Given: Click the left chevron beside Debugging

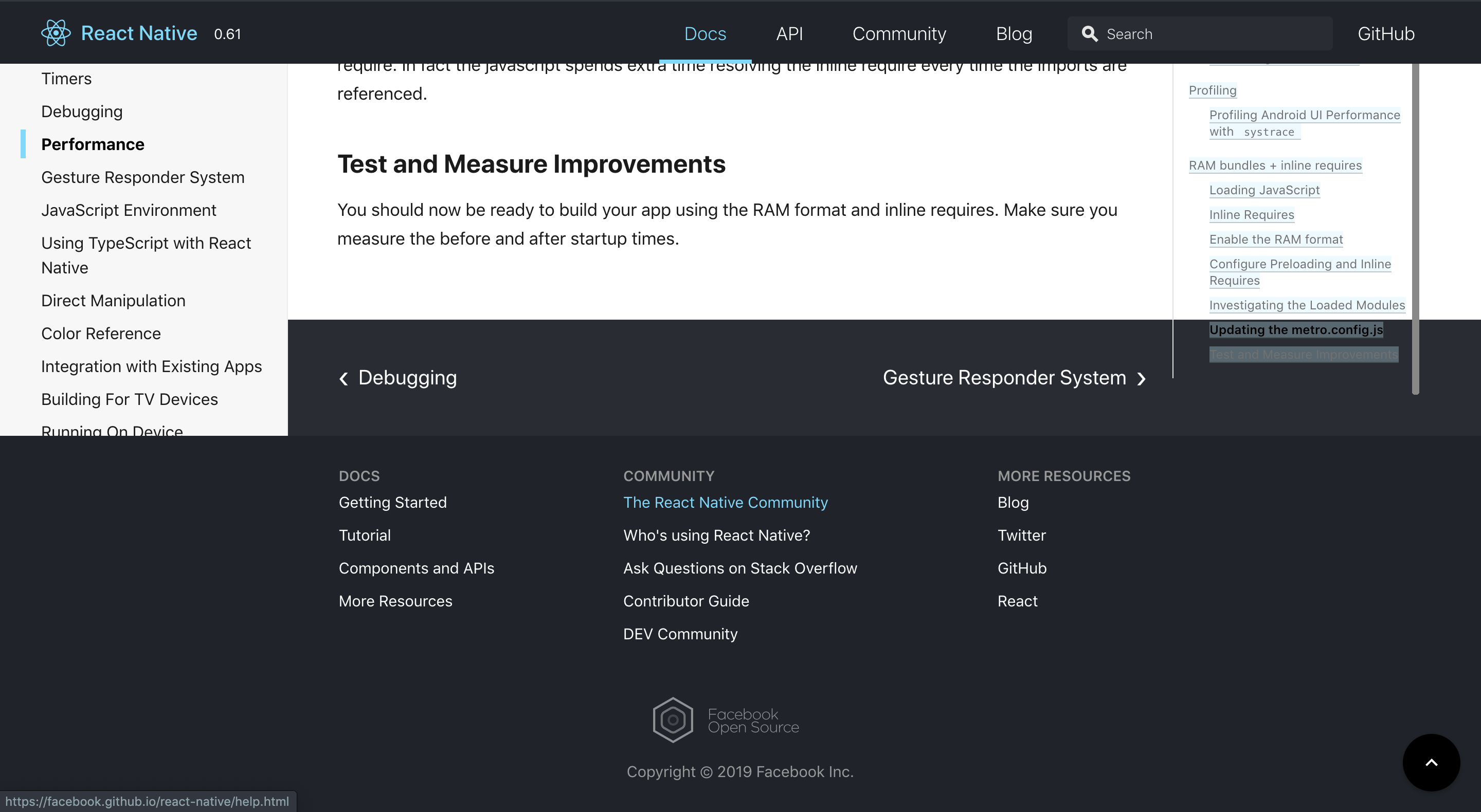Looking at the screenshot, I should pos(344,379).
